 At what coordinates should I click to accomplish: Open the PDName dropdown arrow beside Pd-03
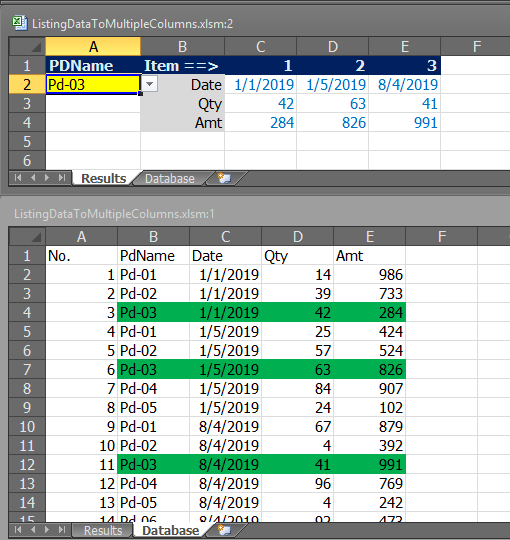pos(150,84)
